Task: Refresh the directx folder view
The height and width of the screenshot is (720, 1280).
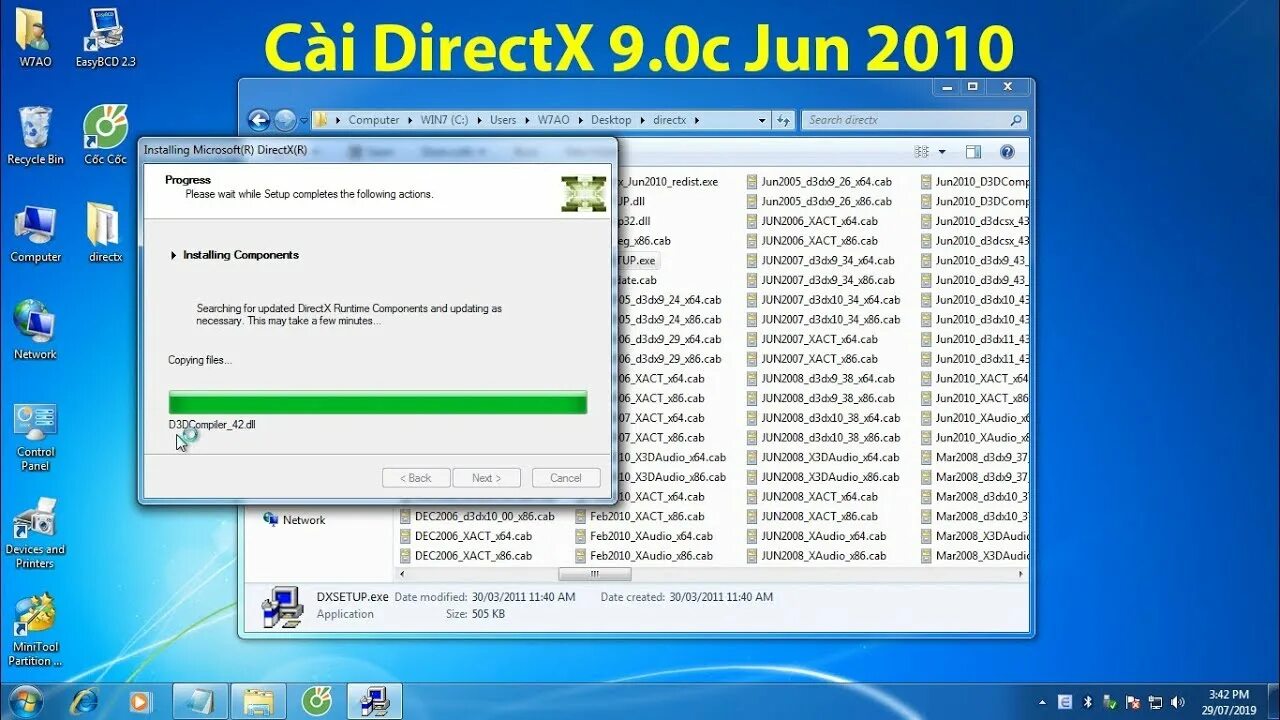Action: pos(783,120)
